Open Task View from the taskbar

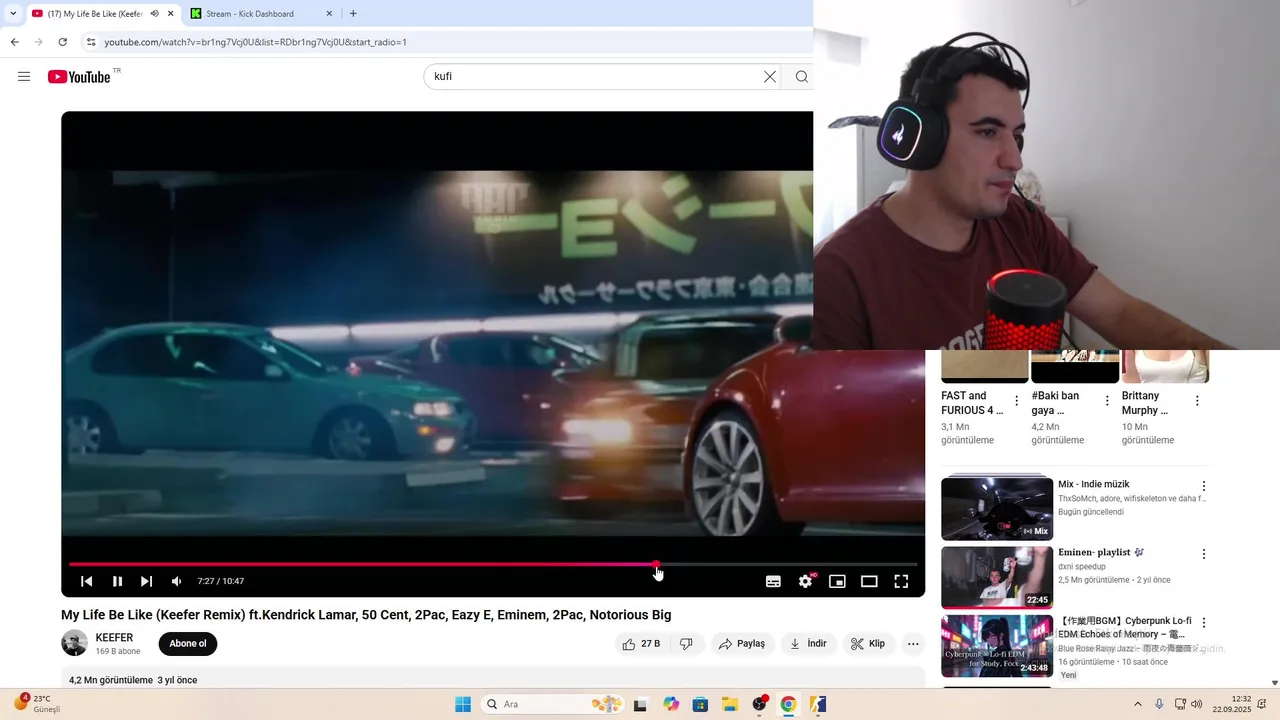tap(640, 704)
